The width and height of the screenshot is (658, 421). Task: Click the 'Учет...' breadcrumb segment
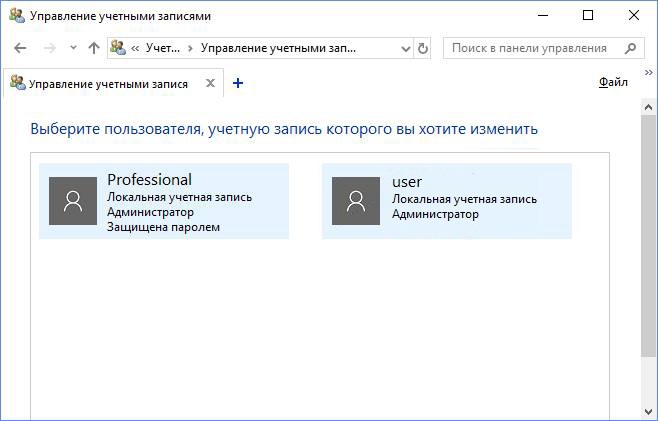pos(163,48)
